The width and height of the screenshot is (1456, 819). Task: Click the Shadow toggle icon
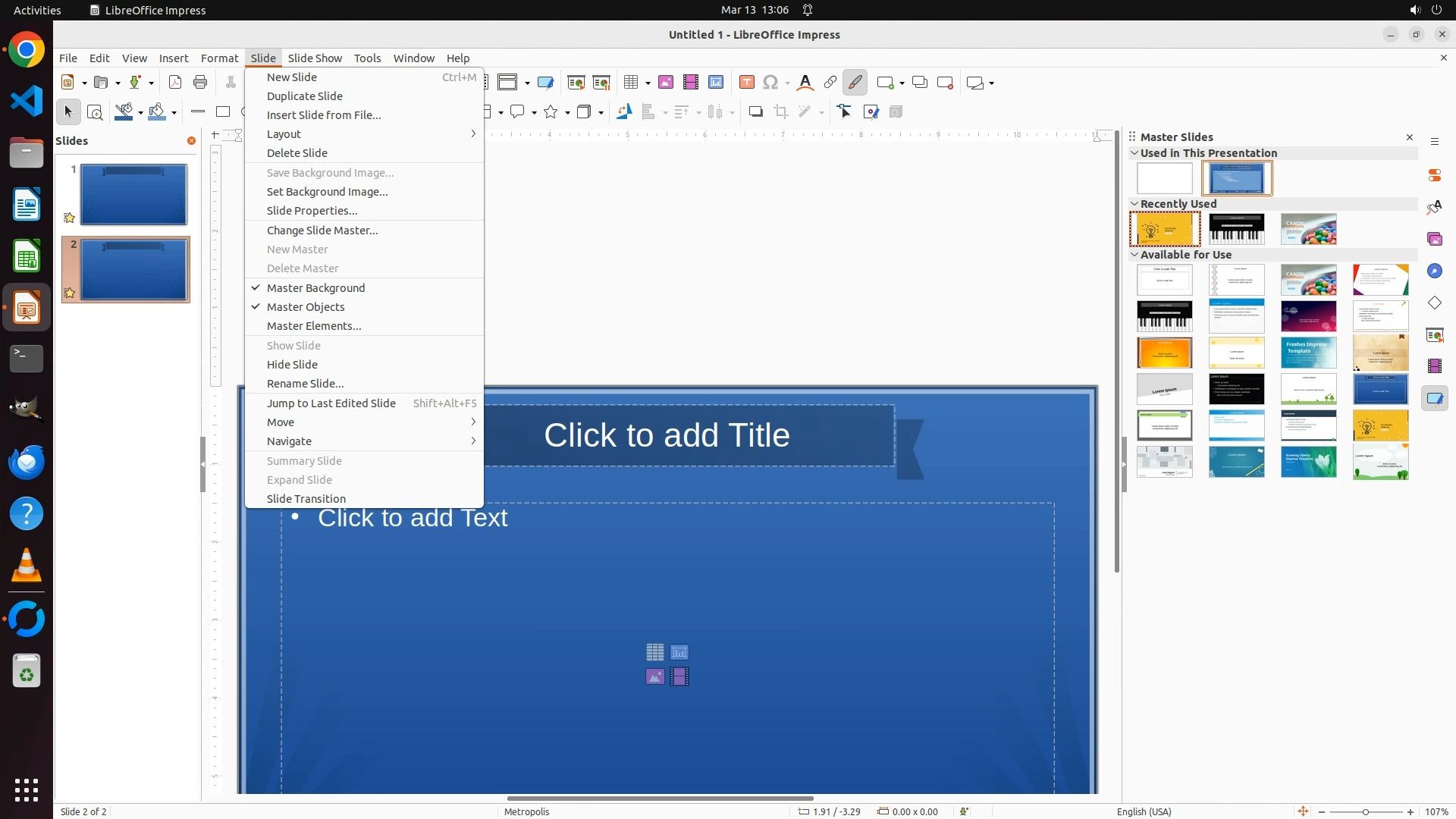(x=755, y=112)
